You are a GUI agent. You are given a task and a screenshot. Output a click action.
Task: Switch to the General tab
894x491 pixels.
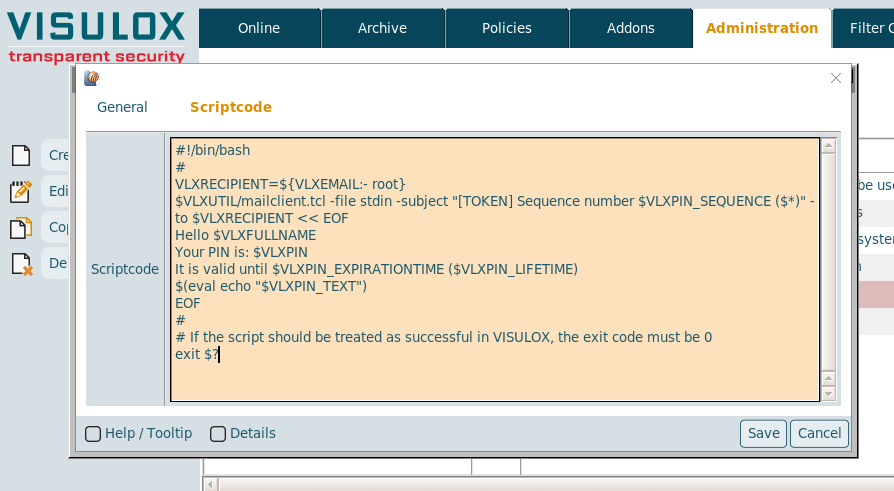point(122,107)
